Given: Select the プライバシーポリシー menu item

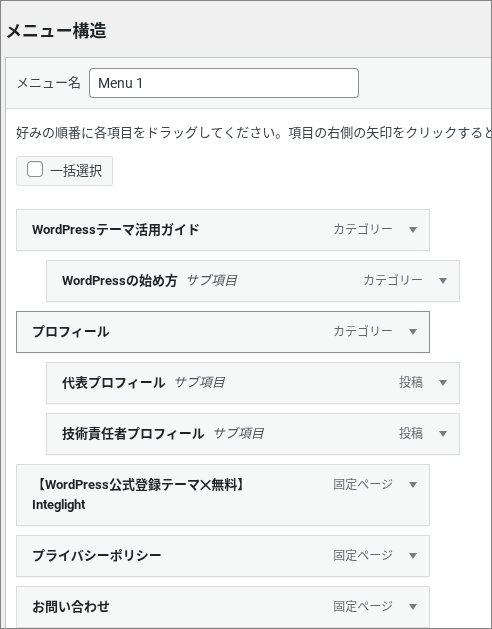Looking at the screenshot, I should click(x=223, y=556).
